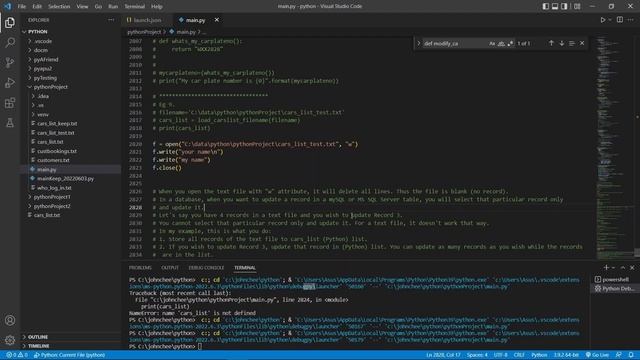The height and width of the screenshot is (360, 640).
Task: Click errors and warnings count in status bar
Action: pos(17,355)
